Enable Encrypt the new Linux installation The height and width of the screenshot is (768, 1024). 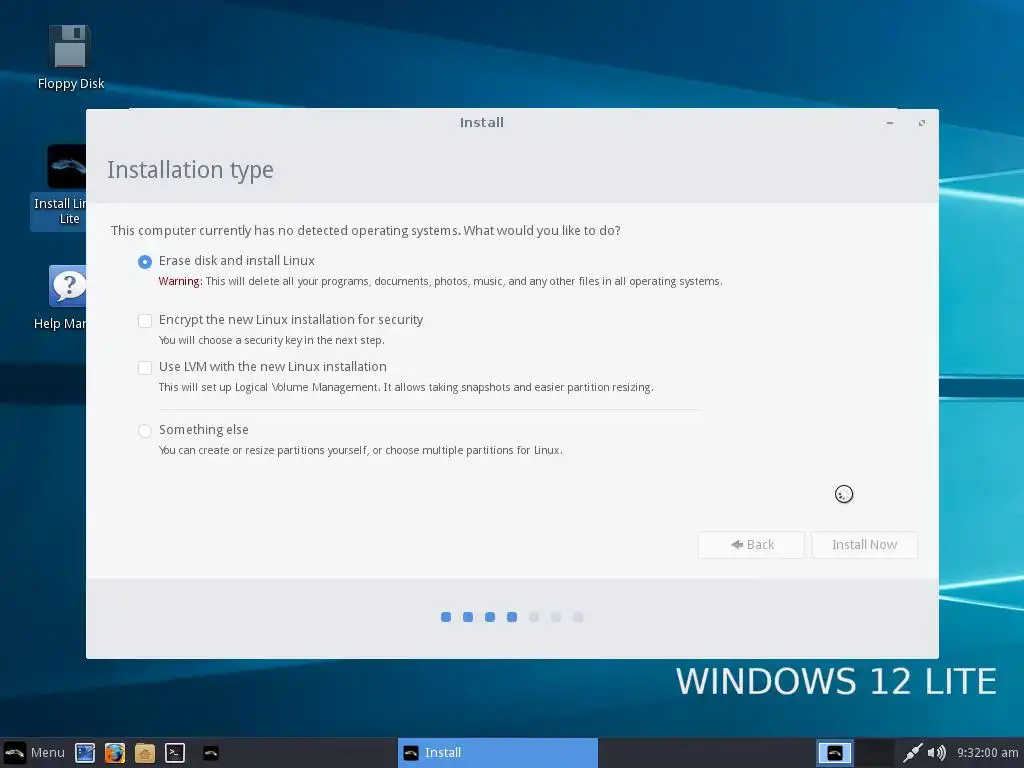(145, 321)
